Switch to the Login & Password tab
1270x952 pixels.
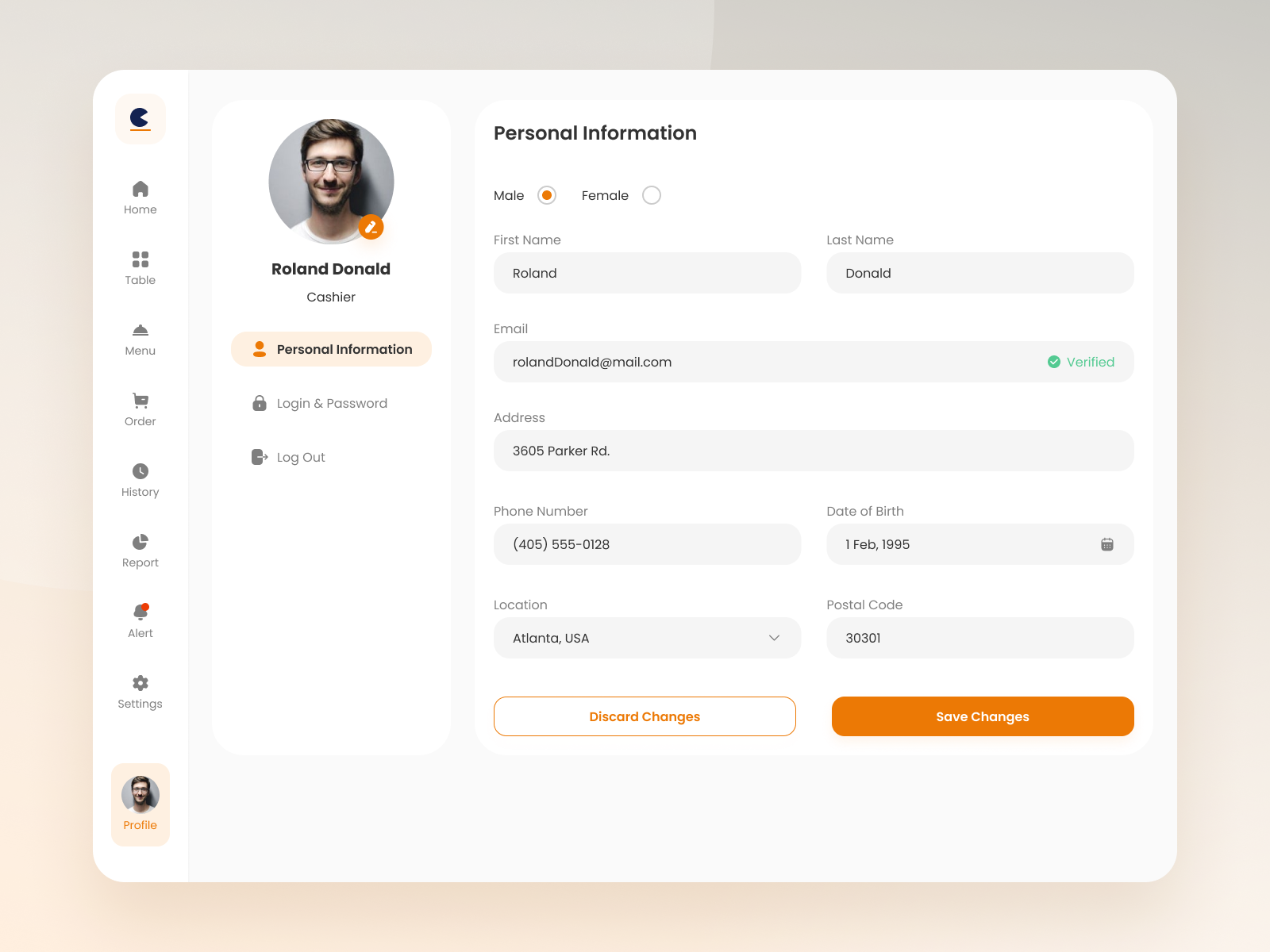[x=331, y=403]
